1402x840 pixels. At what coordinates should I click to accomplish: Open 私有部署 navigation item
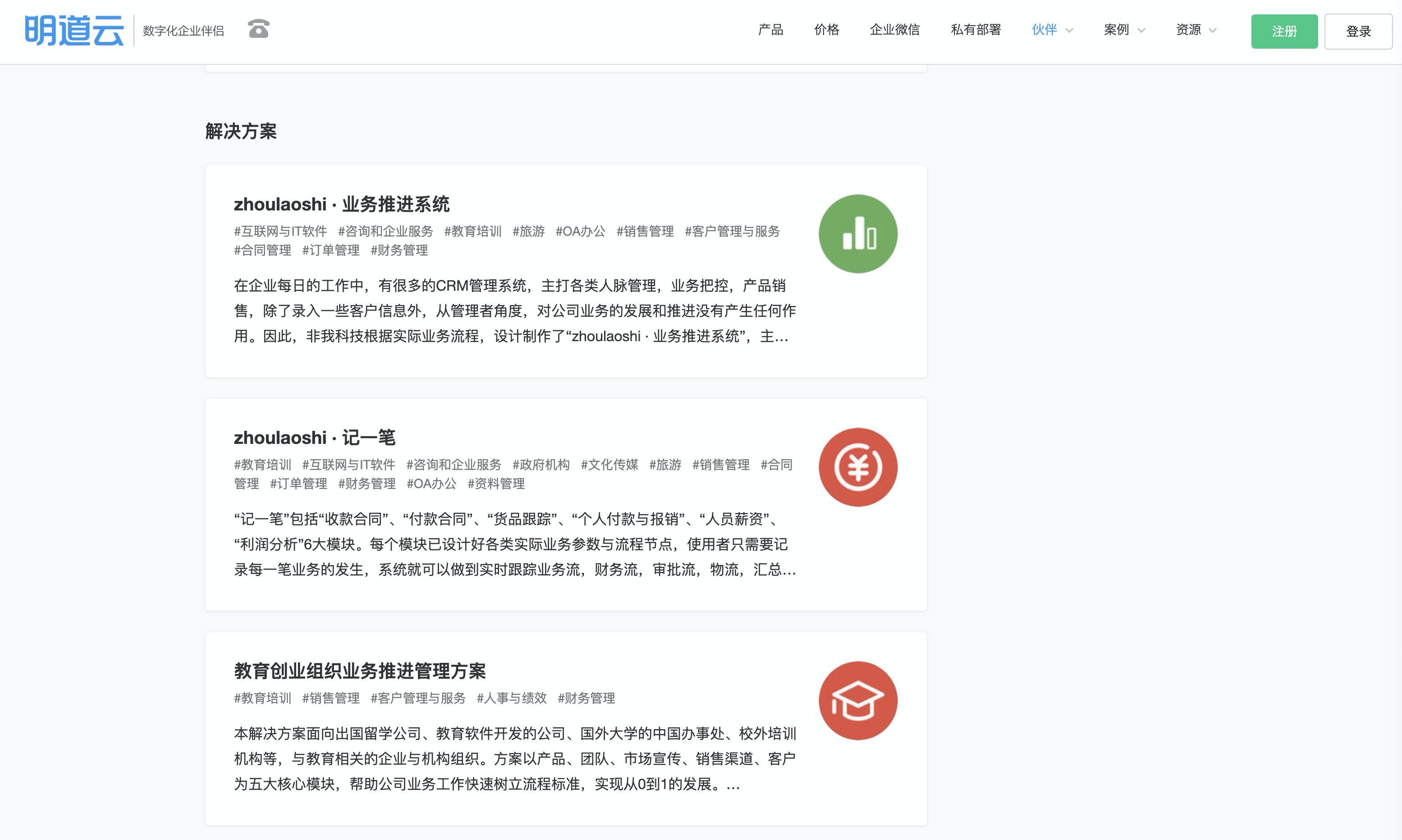tap(975, 30)
